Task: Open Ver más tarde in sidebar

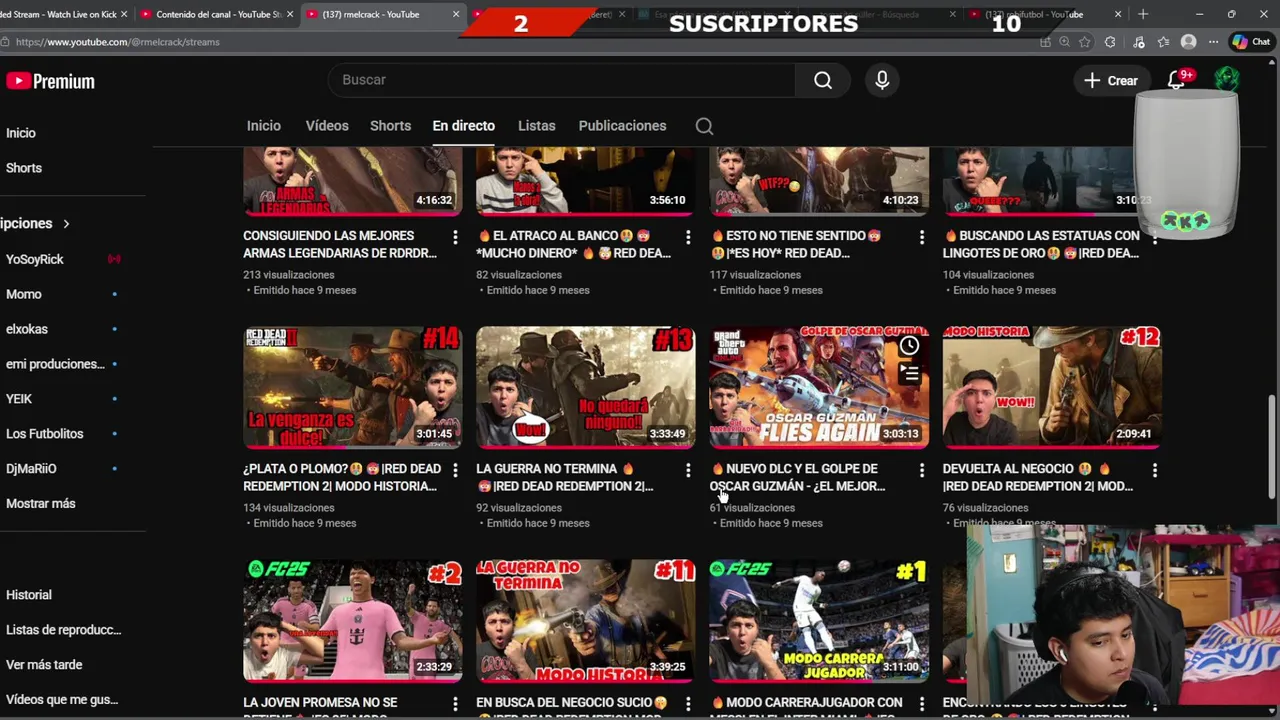Action: pos(44,665)
